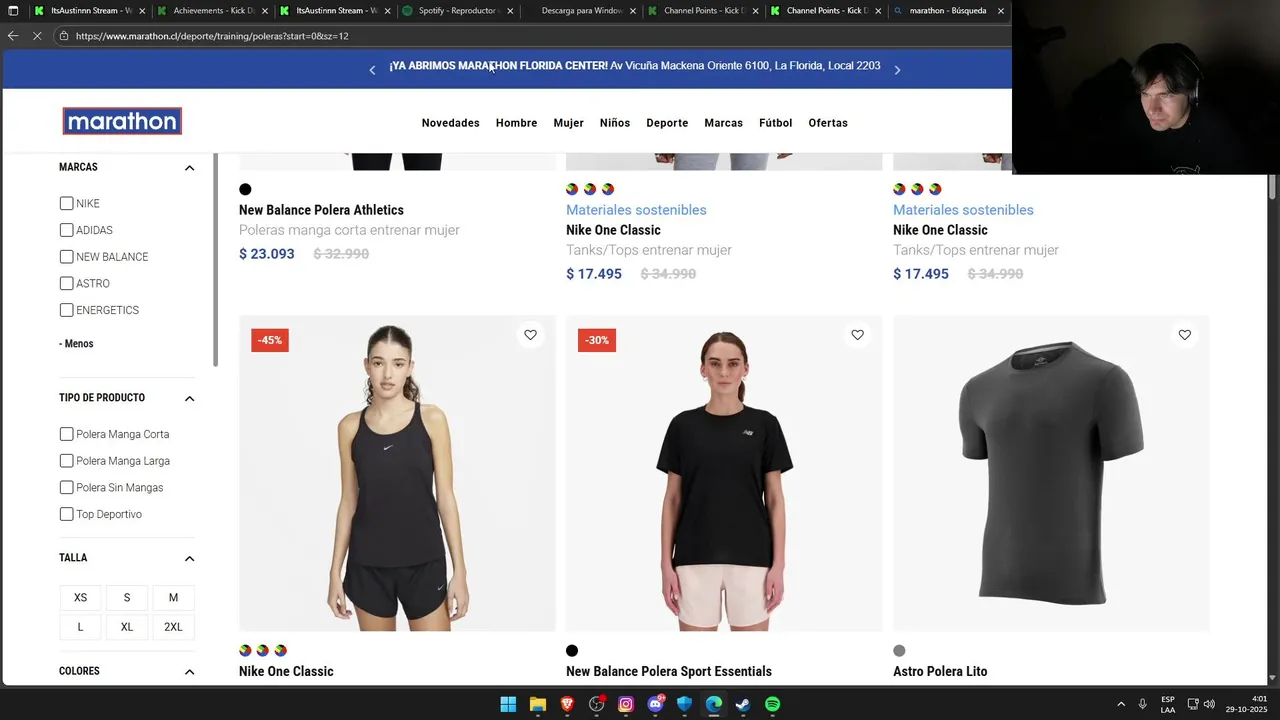Show hidden system tray icons

1121,704
